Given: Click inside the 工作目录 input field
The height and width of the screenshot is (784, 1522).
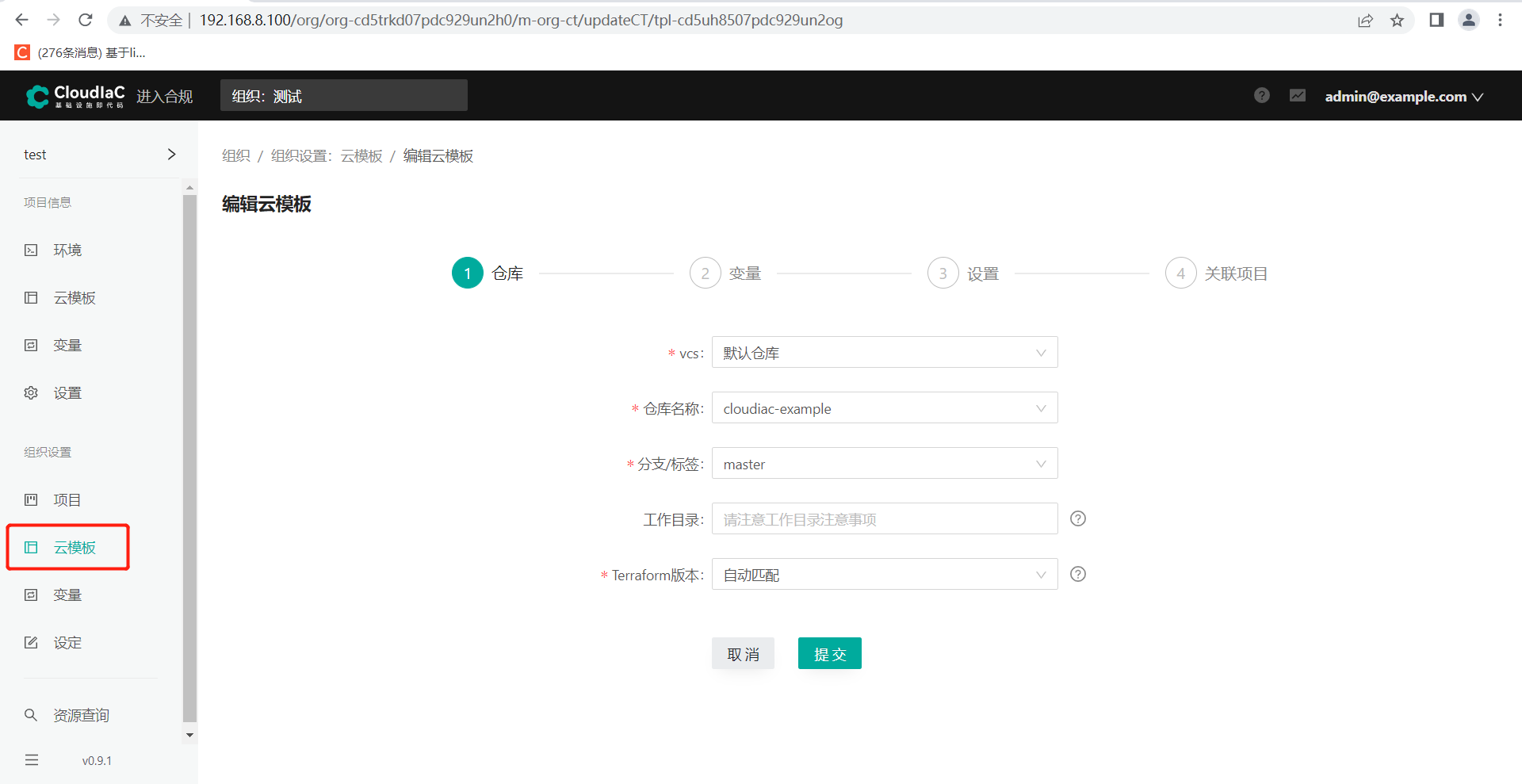Looking at the screenshot, I should [884, 518].
